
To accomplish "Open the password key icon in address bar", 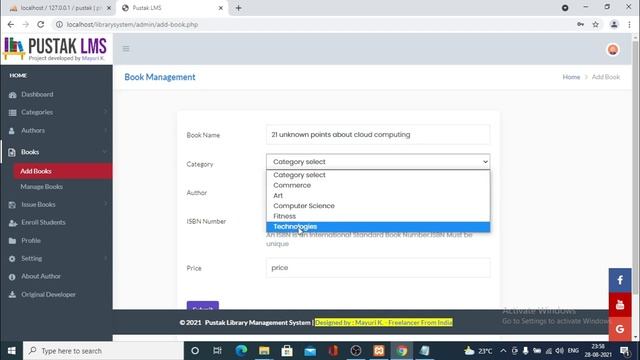I will pyautogui.click(x=580, y=24).
